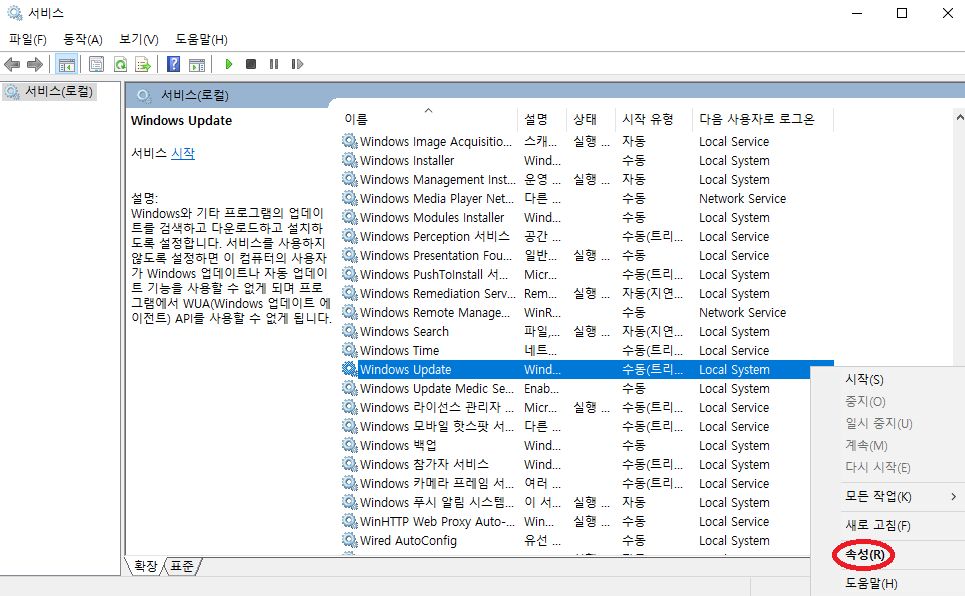Select the Windows Perception 서비스 row
This screenshot has height=596, width=965.
(587, 236)
